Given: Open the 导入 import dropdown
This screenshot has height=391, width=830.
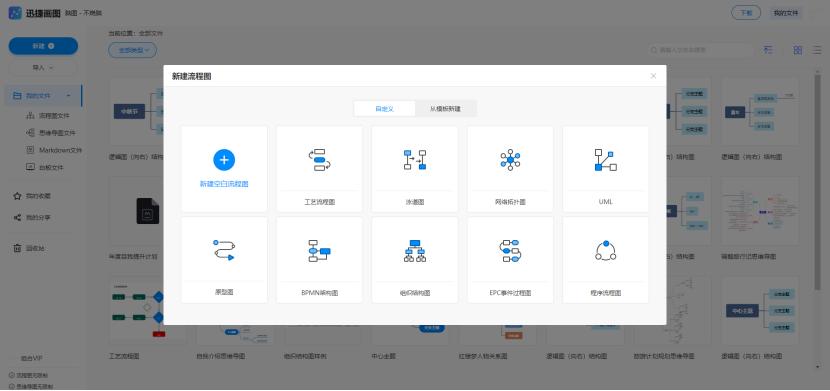Looking at the screenshot, I should click(x=43, y=68).
